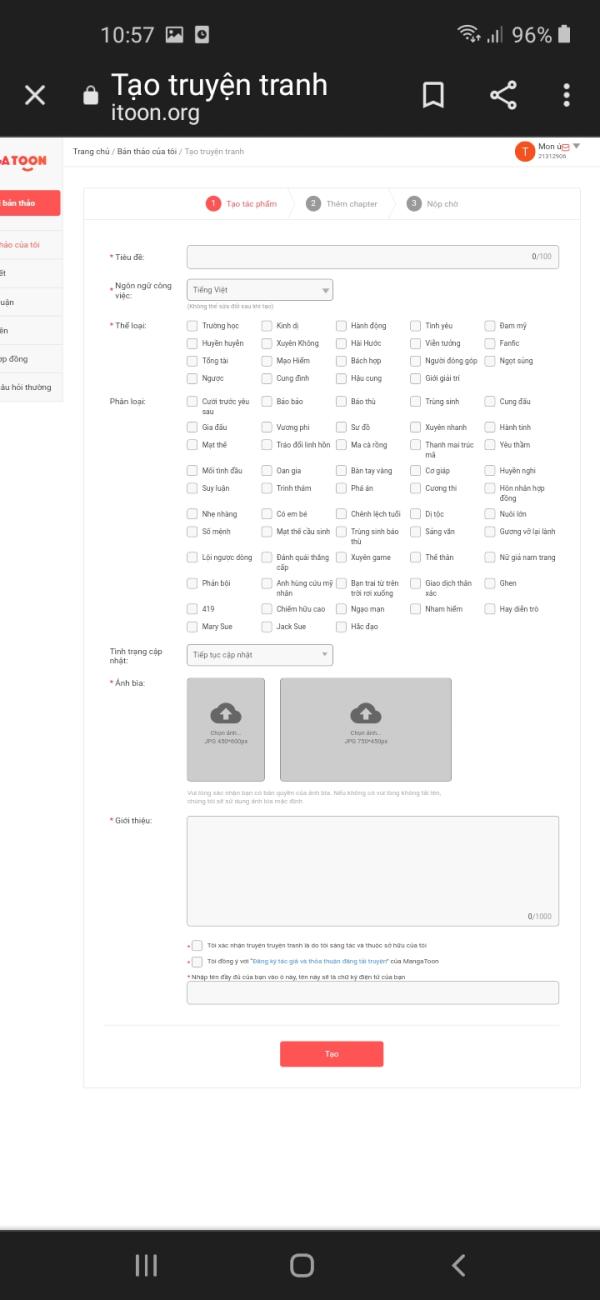Viewport: 600px width, 1300px height.
Task: Tap the Android home button
Action: pos(301,1265)
